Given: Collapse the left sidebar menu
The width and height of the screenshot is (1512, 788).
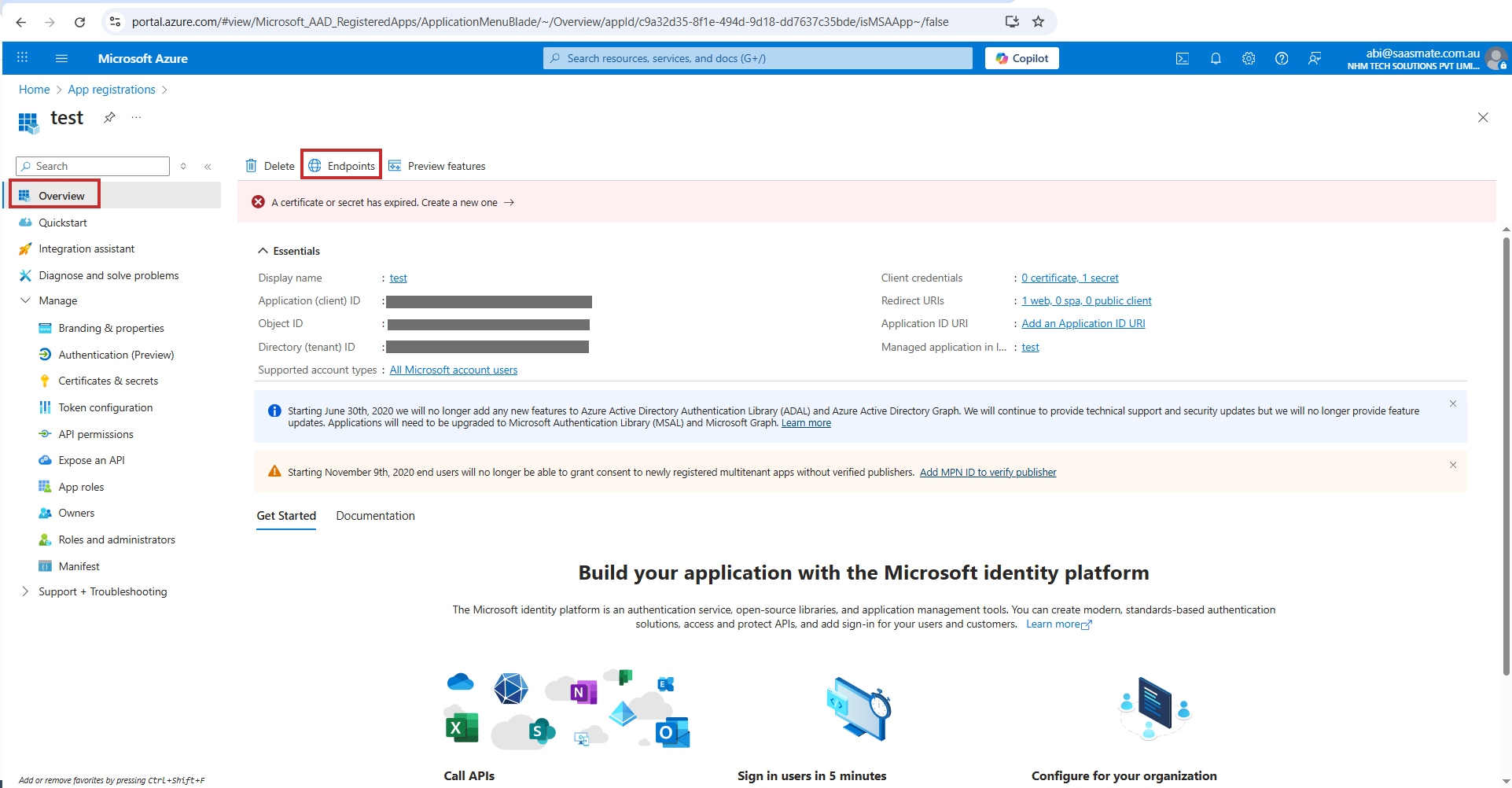Looking at the screenshot, I should point(208,166).
